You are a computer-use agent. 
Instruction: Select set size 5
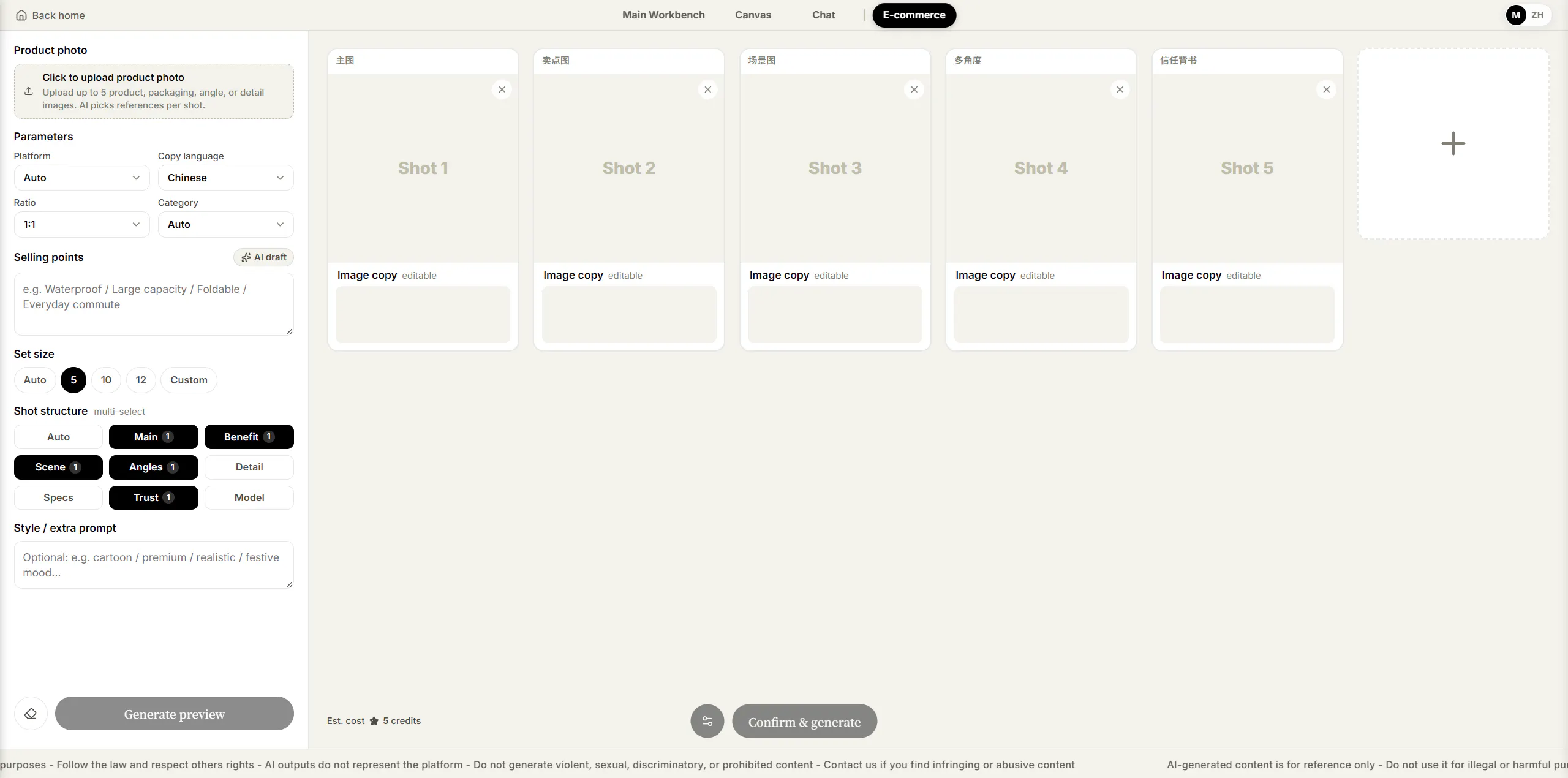pyautogui.click(x=73, y=380)
